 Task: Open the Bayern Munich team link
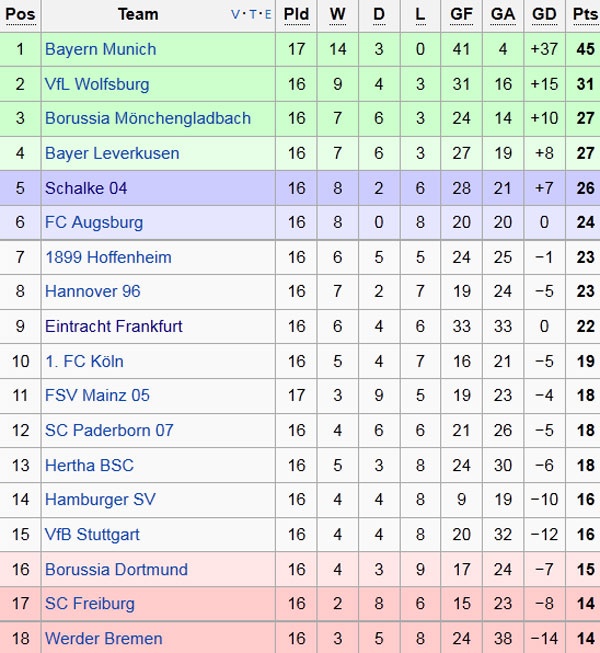(100, 49)
